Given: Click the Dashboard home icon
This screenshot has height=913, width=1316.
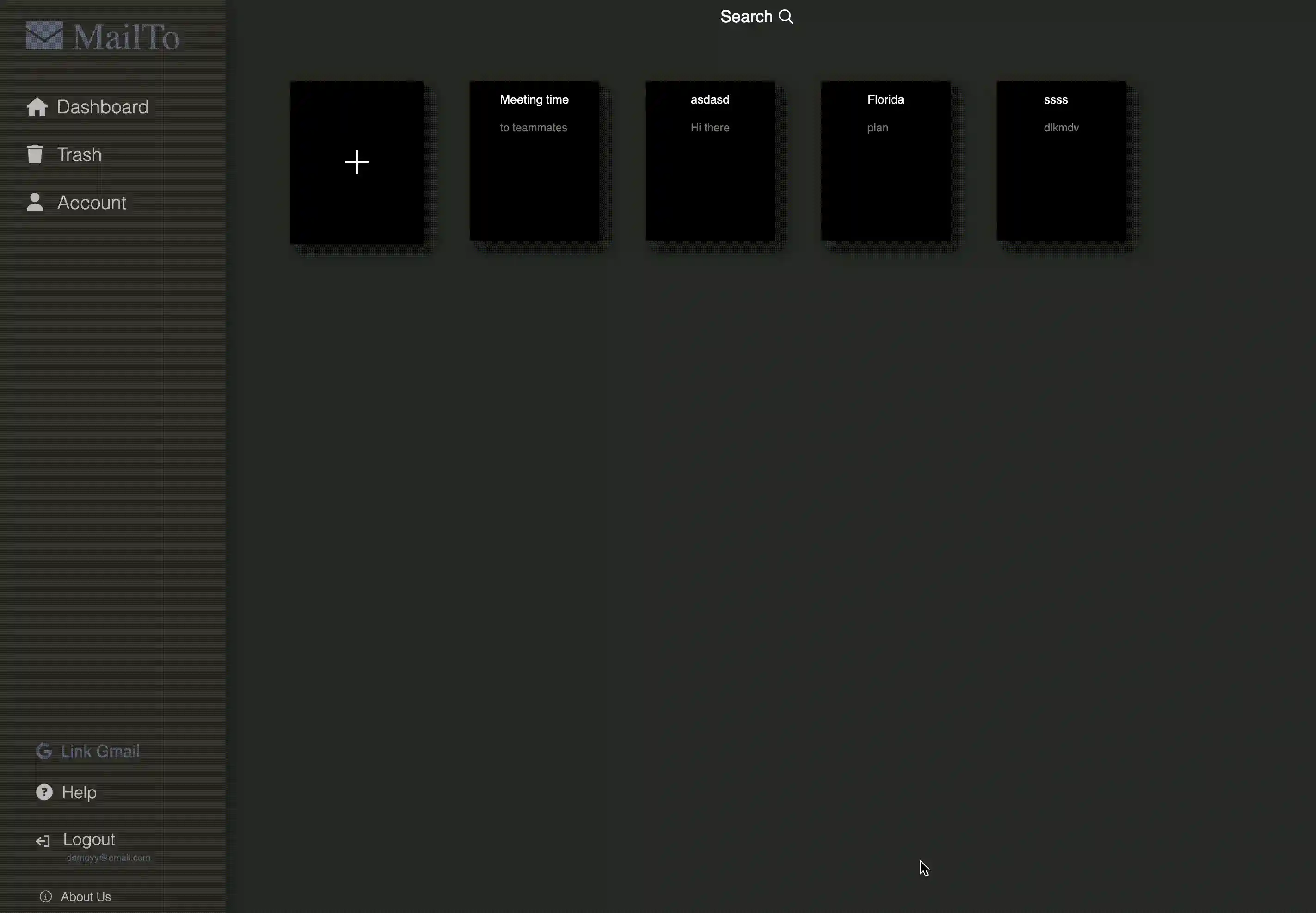Looking at the screenshot, I should 37,107.
